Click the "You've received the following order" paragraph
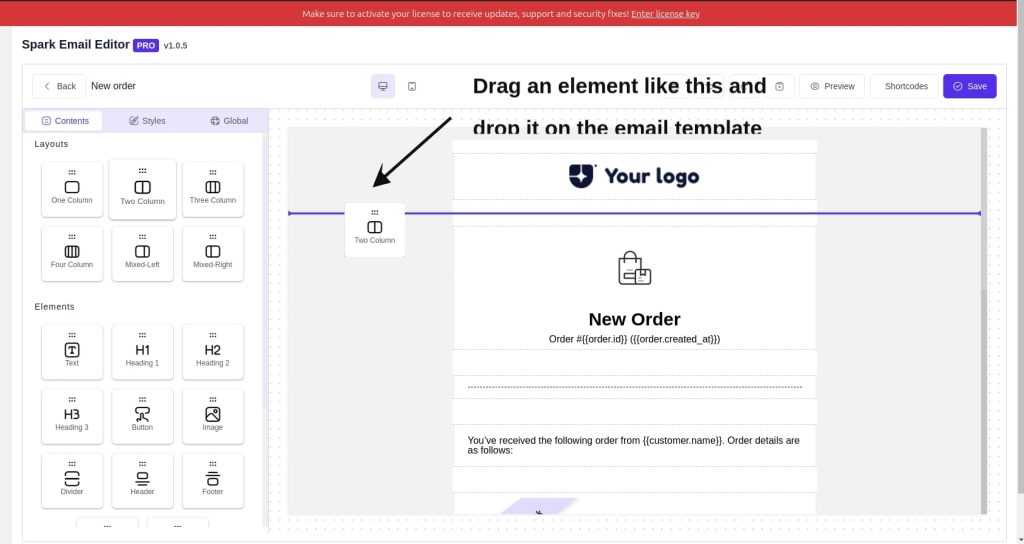This screenshot has height=544, width=1024. pyautogui.click(x=634, y=445)
